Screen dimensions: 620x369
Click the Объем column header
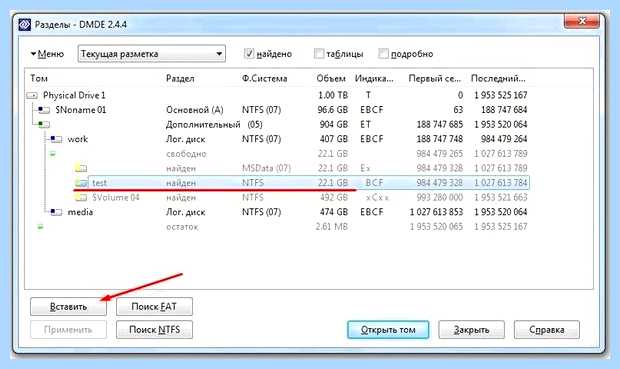click(x=331, y=78)
